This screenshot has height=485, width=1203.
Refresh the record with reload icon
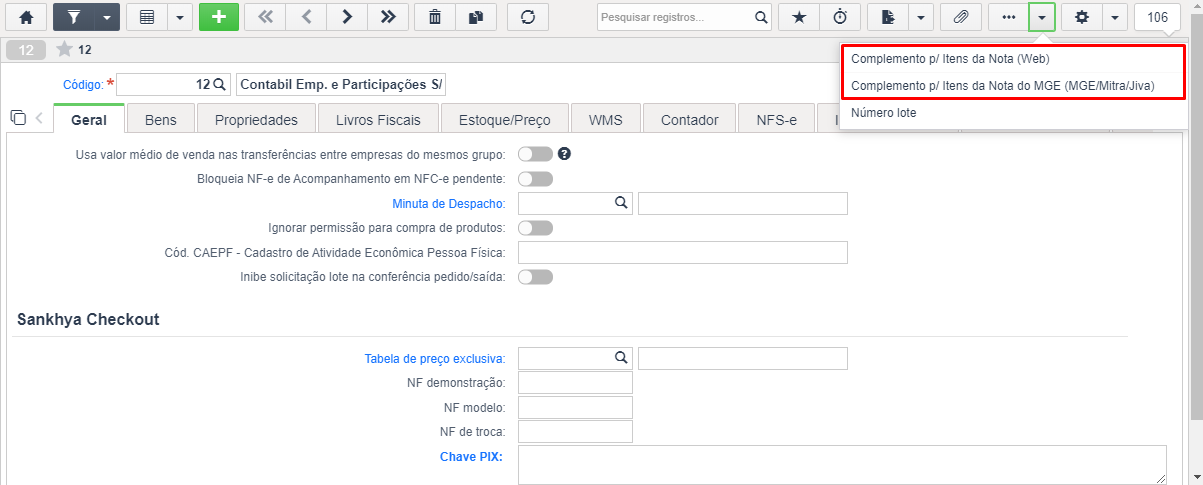pyautogui.click(x=527, y=17)
